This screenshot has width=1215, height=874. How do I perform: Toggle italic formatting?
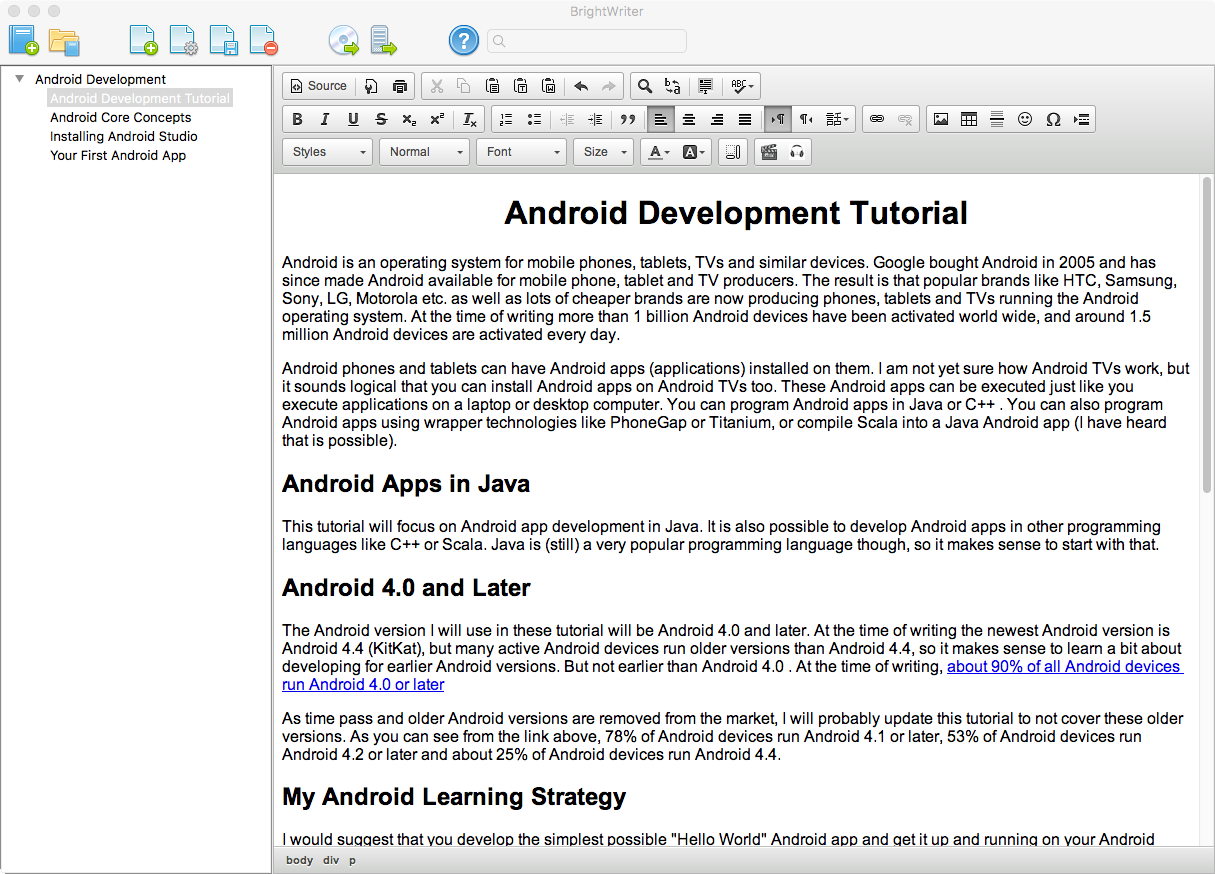[x=325, y=119]
